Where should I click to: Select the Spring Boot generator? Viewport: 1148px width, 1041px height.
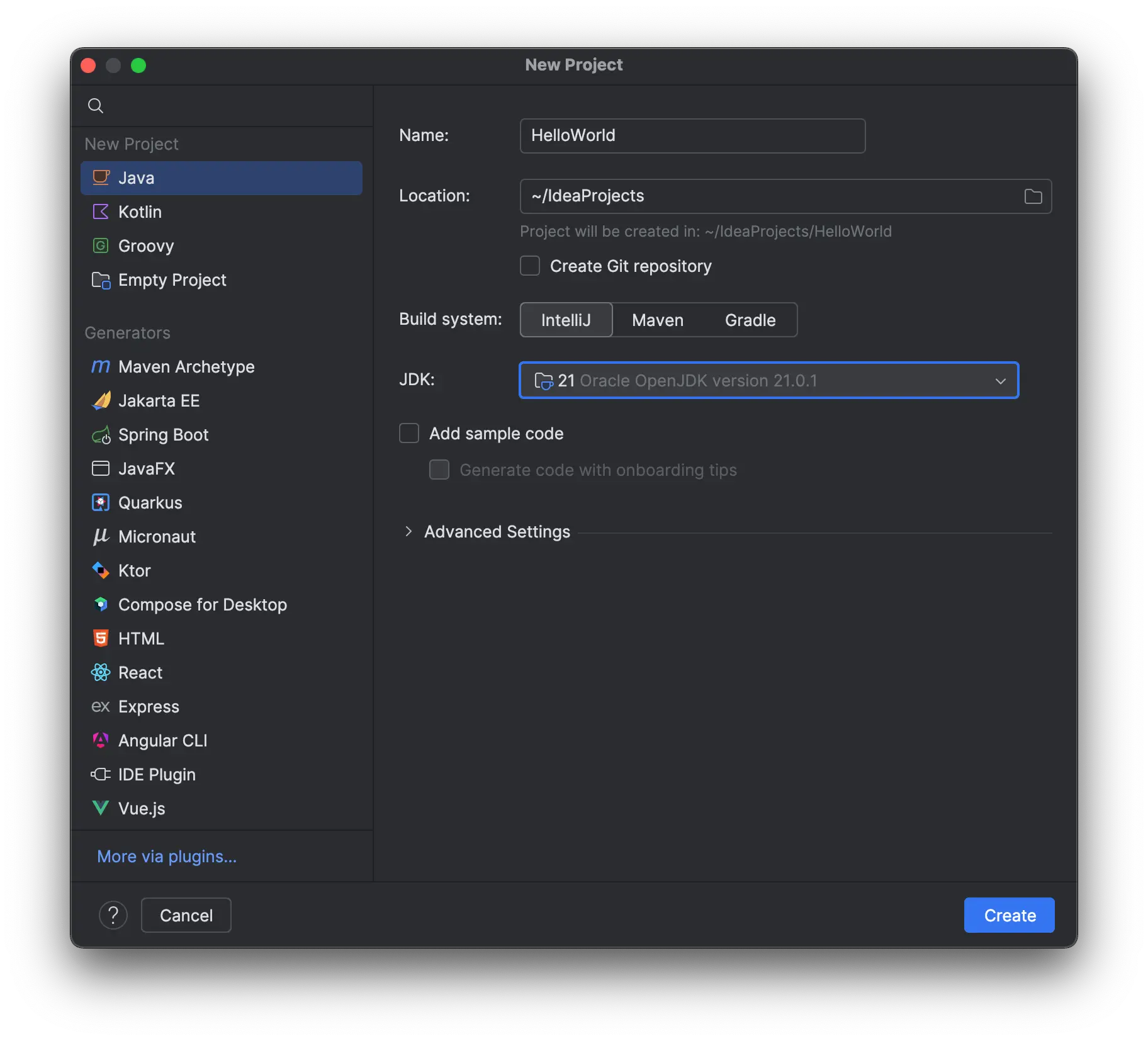pyautogui.click(x=164, y=435)
